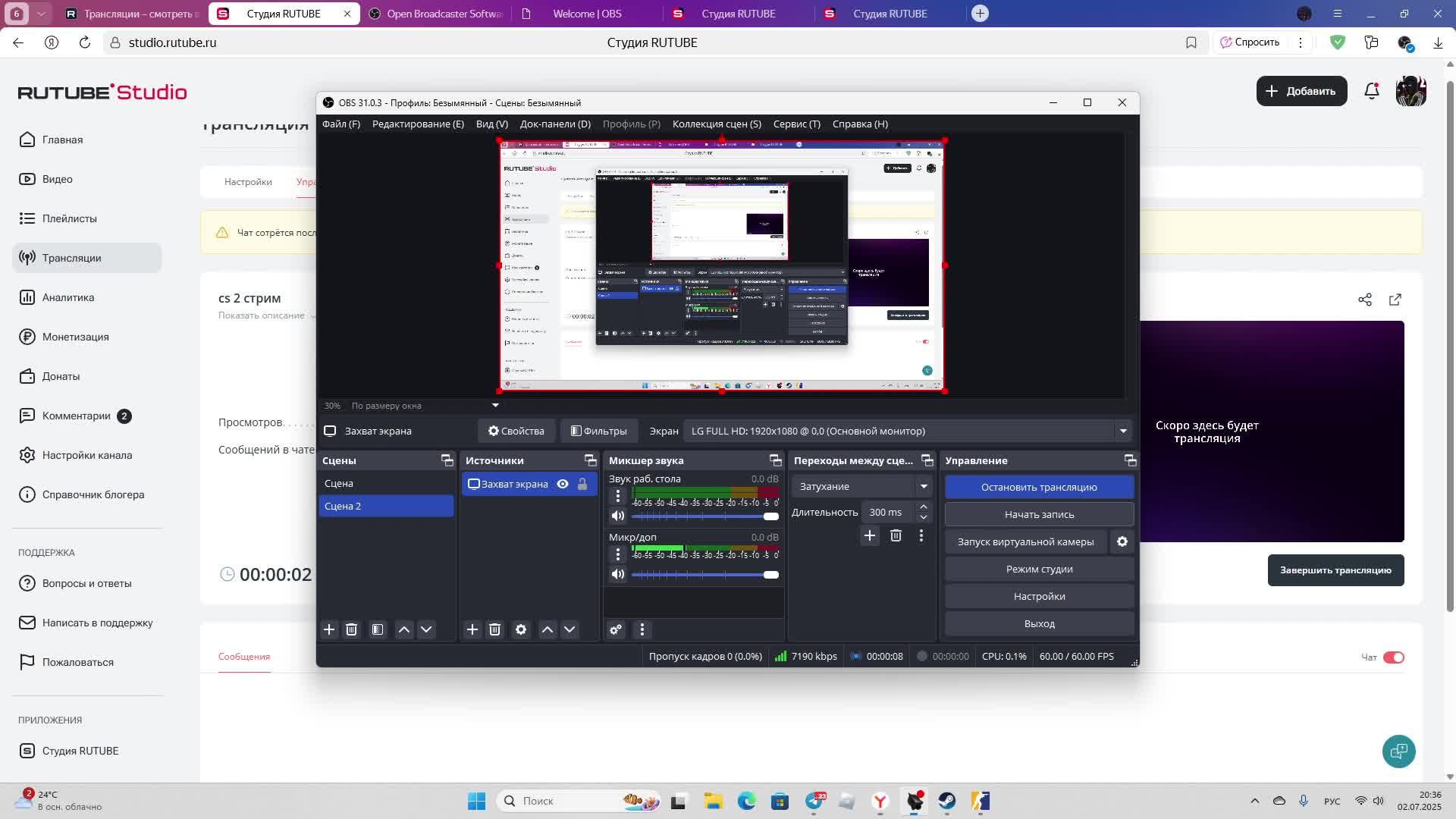Screen dimensions: 1456x819
Task: Select Сцена in scenes list
Action: point(386,483)
